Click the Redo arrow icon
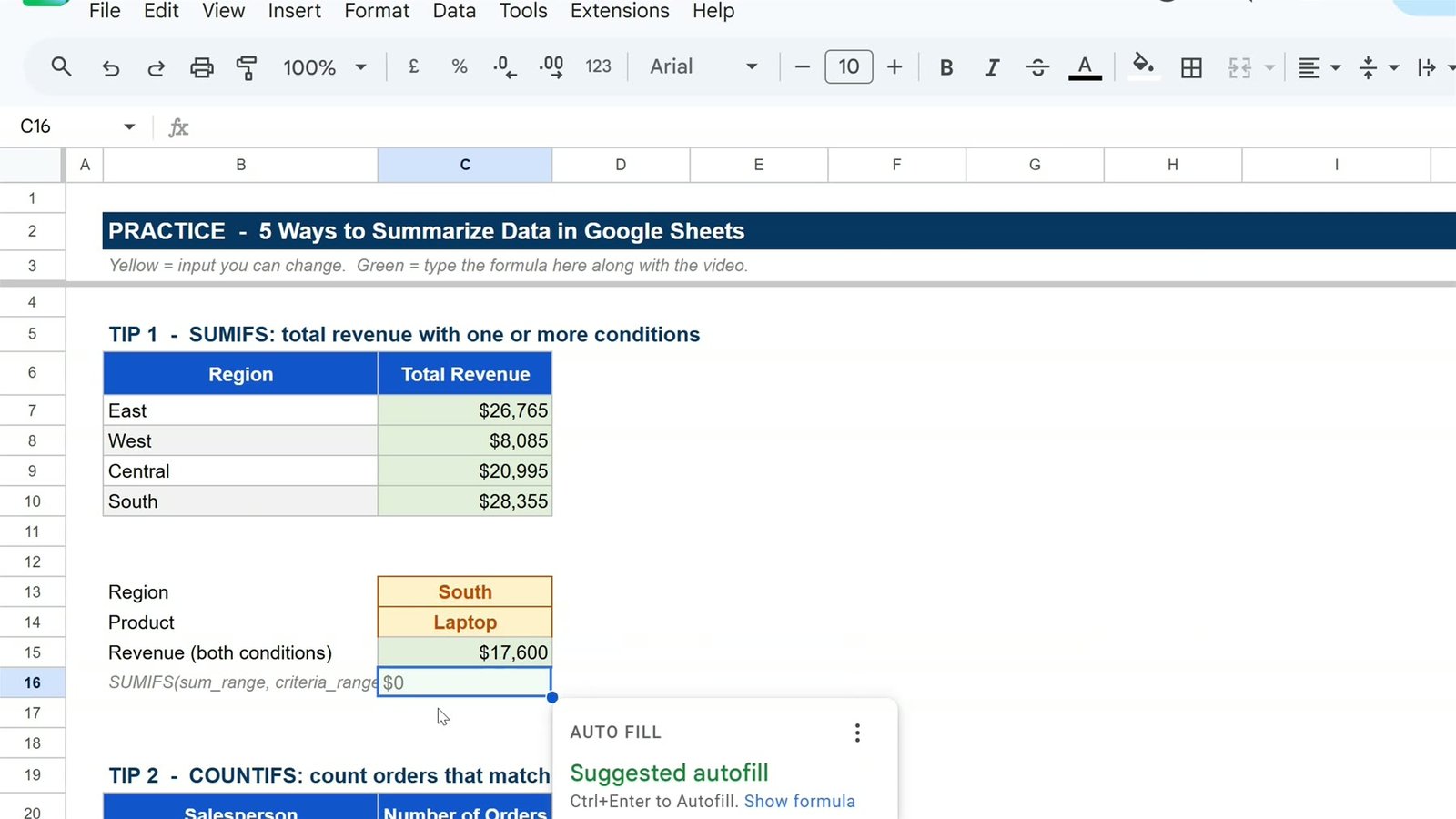 click(156, 67)
